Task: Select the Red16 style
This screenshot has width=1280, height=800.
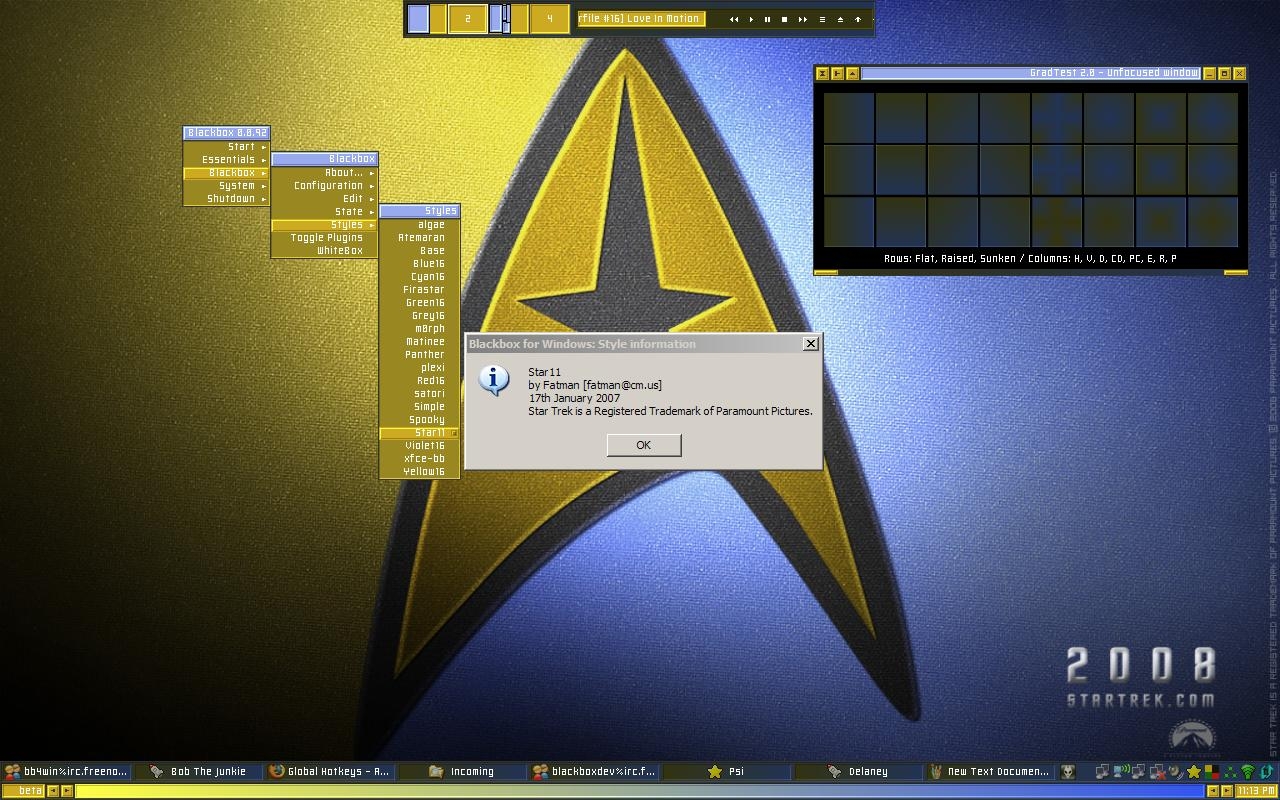Action: (419, 381)
